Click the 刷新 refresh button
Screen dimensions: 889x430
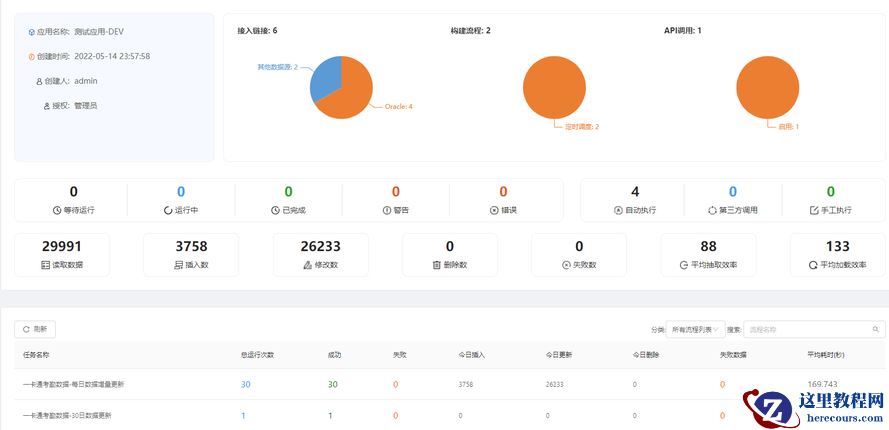click(35, 329)
